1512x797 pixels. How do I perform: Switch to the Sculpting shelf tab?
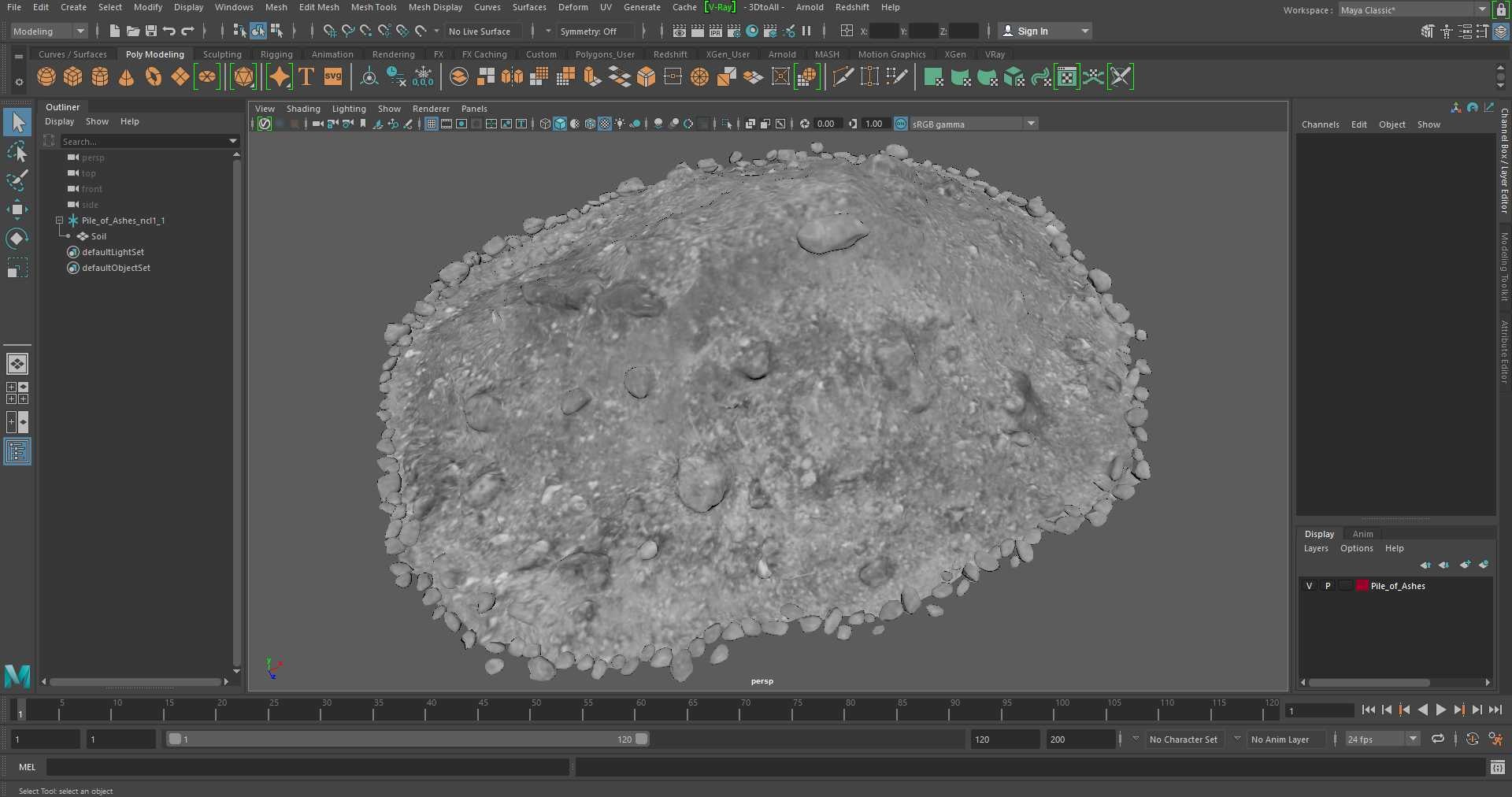[x=222, y=54]
